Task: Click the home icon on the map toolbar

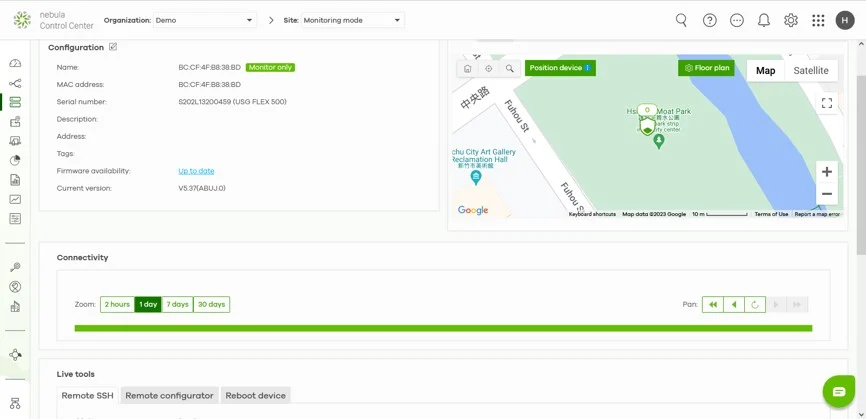Action: [467, 68]
